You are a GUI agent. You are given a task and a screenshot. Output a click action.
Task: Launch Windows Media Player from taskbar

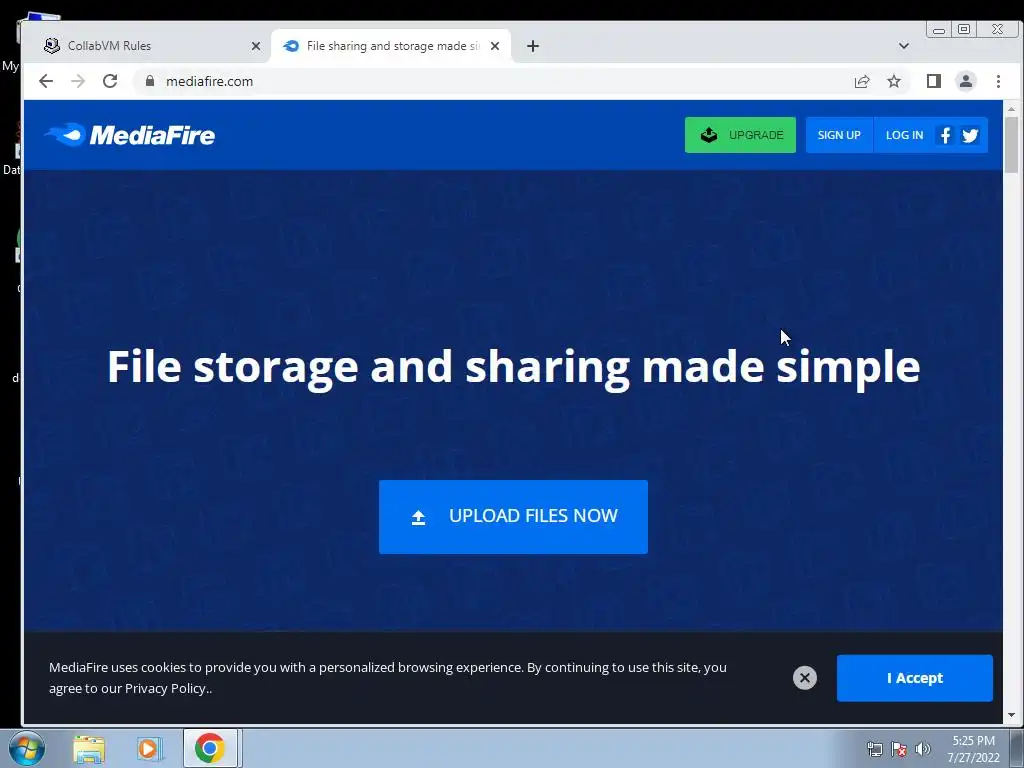pyautogui.click(x=148, y=748)
